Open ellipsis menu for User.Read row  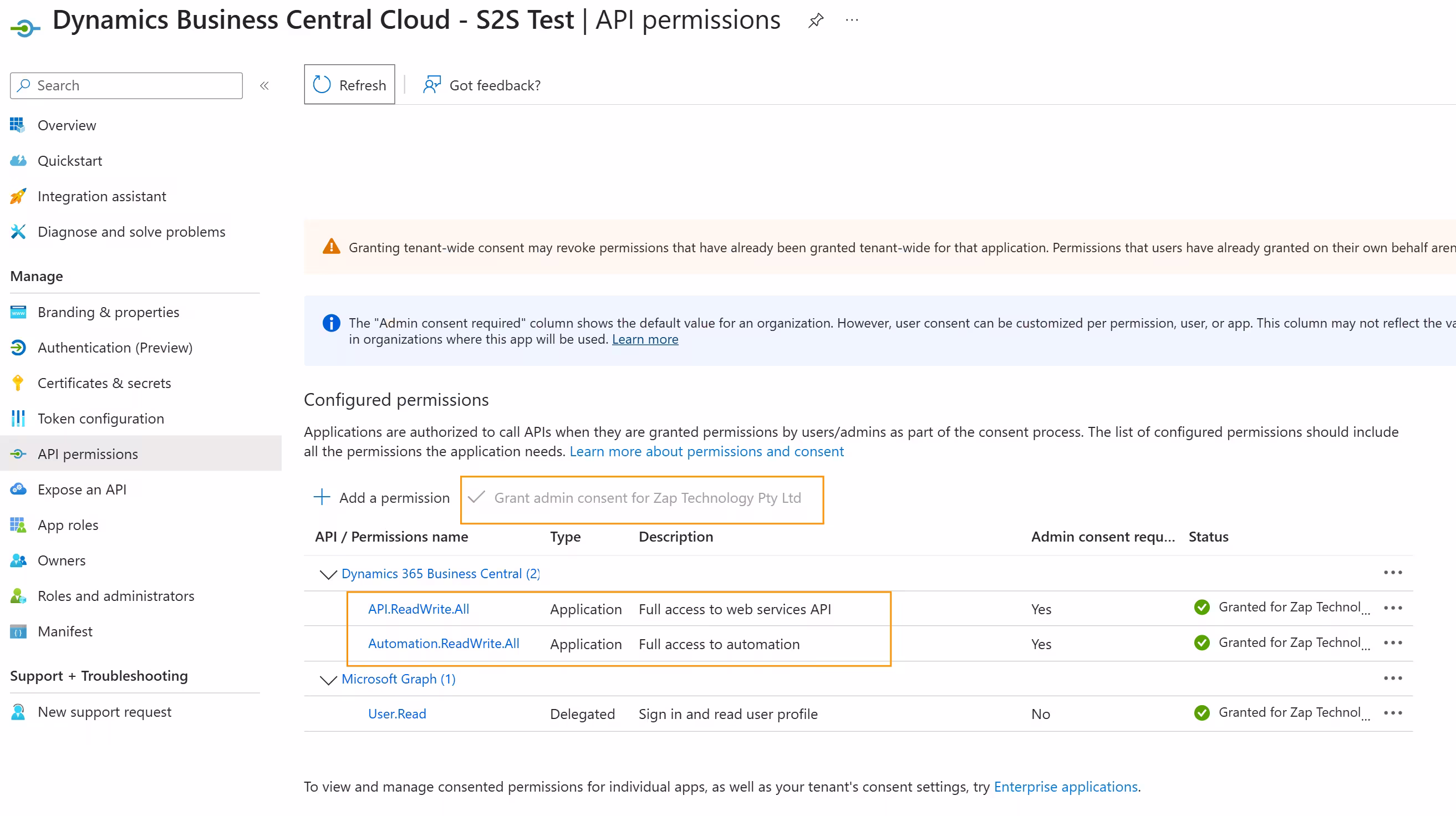click(x=1393, y=713)
